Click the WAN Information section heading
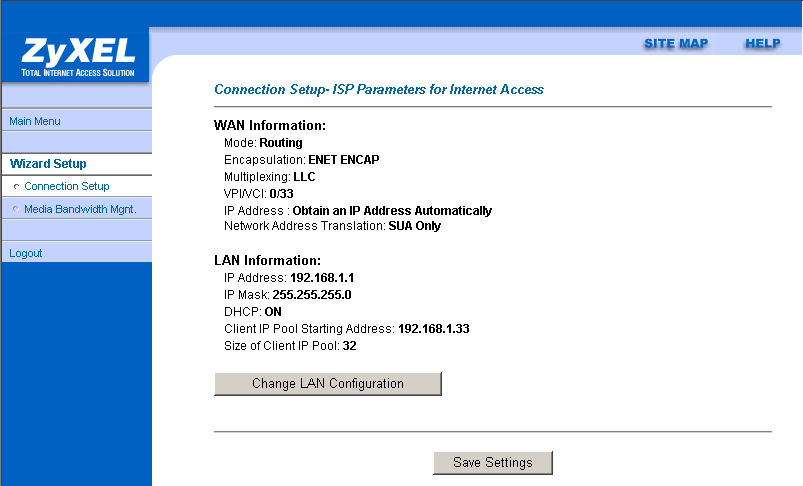This screenshot has width=803, height=486. [270, 126]
